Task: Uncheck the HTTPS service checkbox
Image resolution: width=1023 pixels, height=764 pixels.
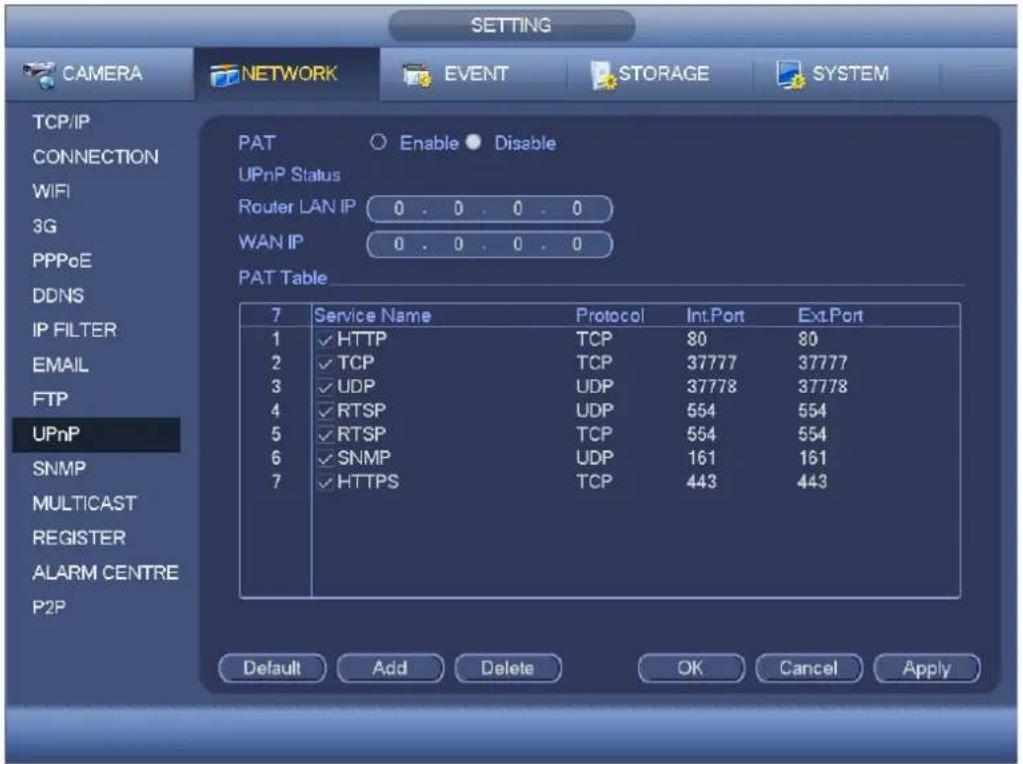Action: click(x=326, y=482)
